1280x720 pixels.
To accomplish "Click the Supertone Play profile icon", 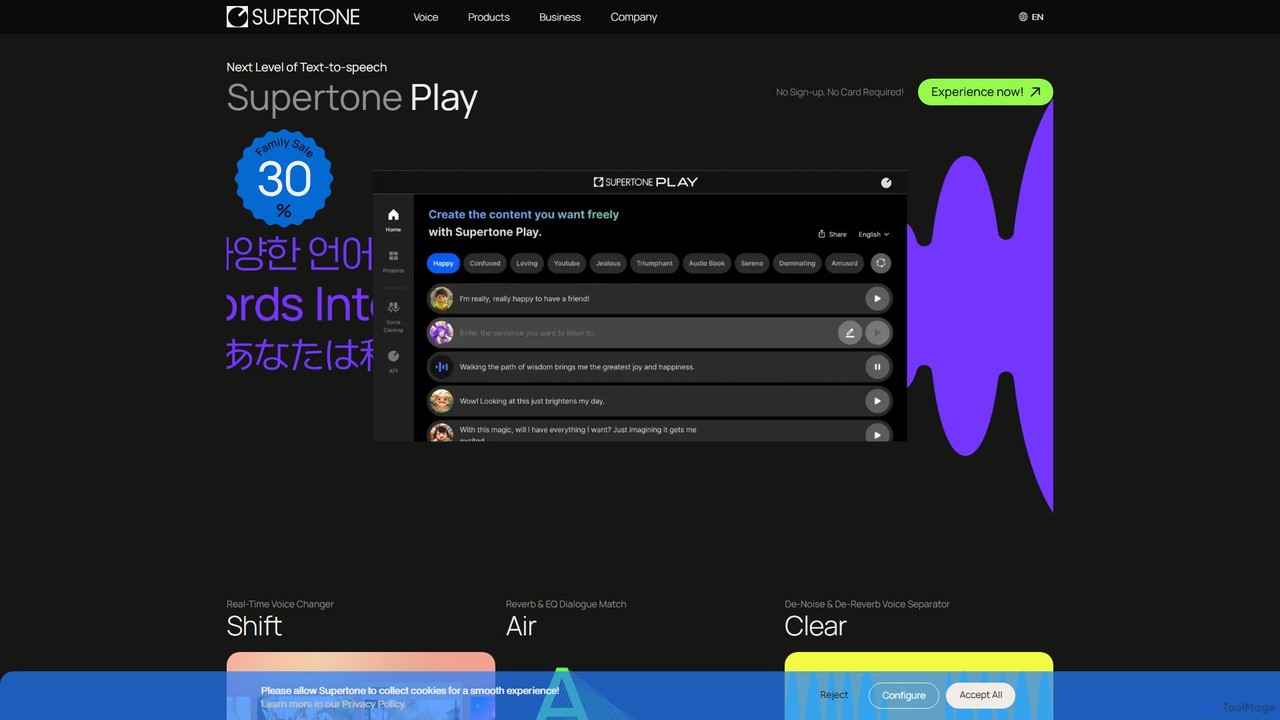I will pos(886,183).
